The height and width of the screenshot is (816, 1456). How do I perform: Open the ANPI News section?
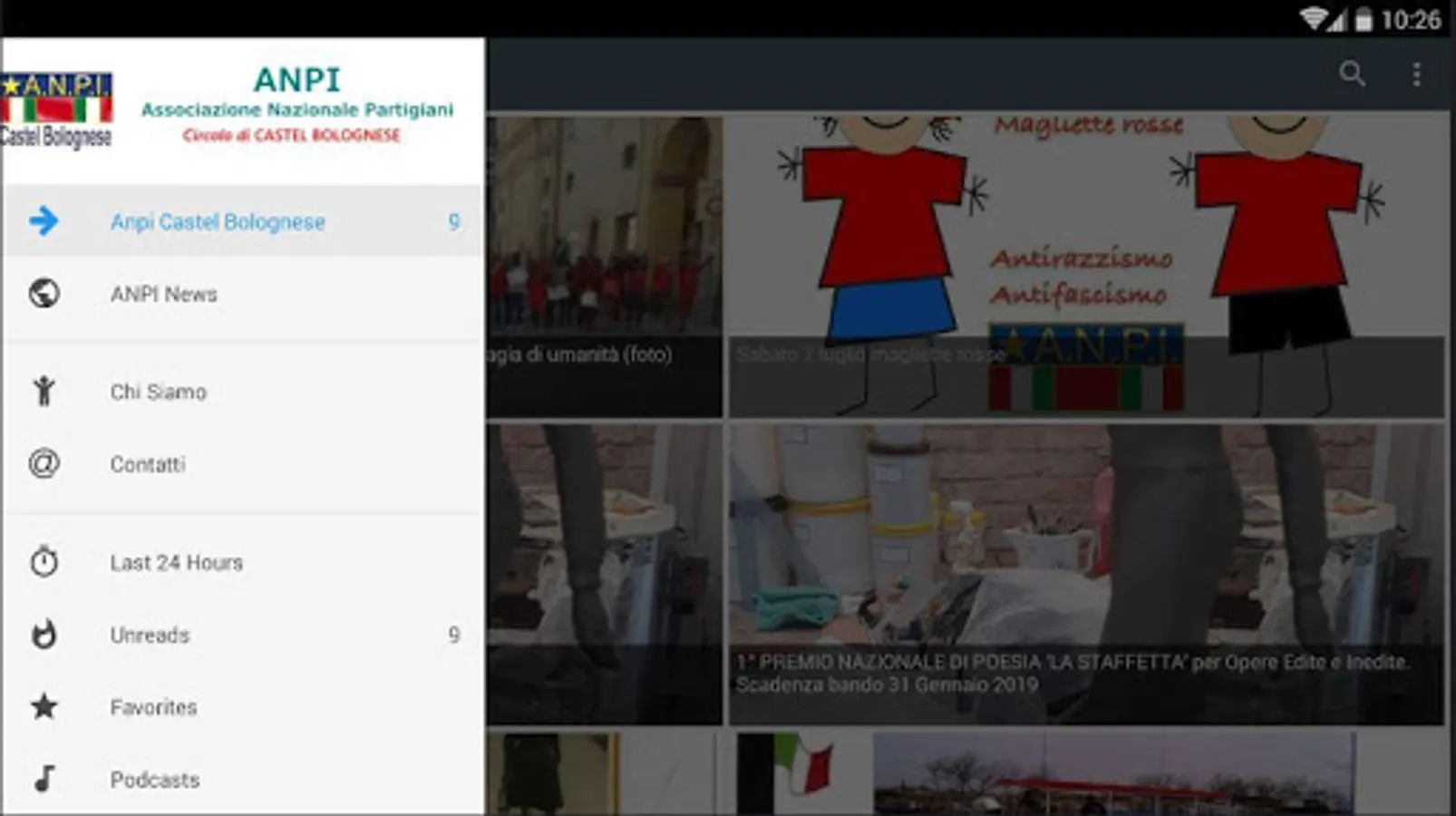click(242, 294)
